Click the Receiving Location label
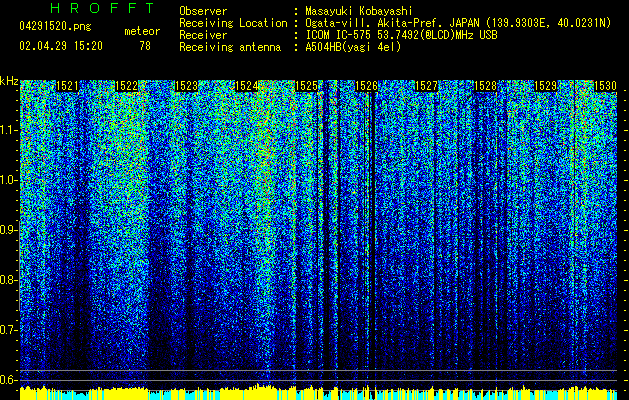Screen dimensions: 629x400 click(x=233, y=23)
